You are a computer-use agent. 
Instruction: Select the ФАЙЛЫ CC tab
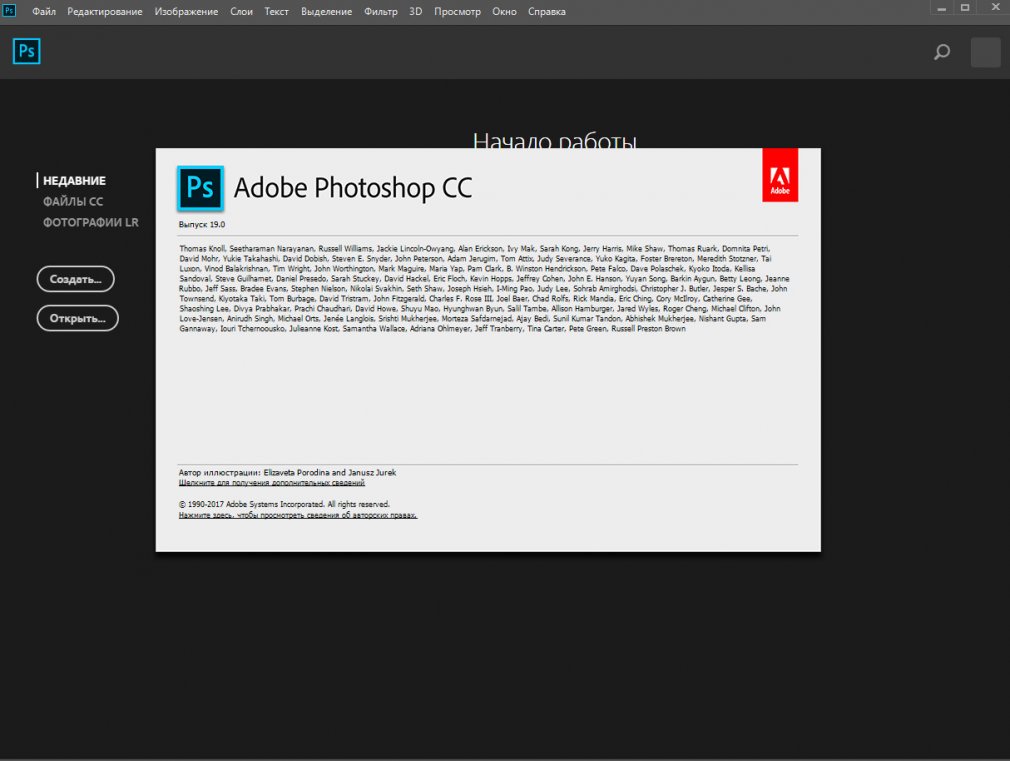pyautogui.click(x=73, y=201)
